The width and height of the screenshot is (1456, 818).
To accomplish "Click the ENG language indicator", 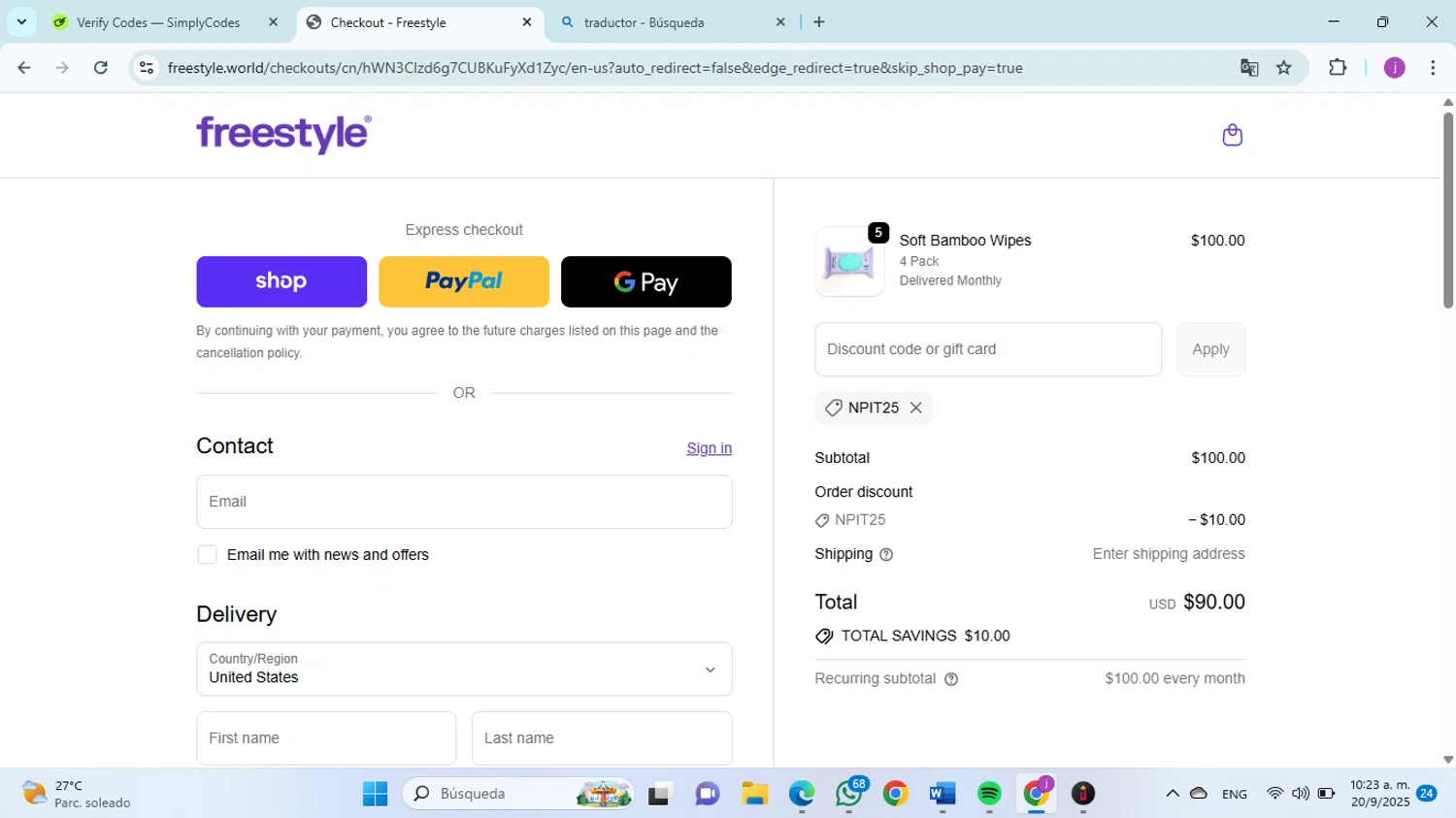I will 1235,794.
